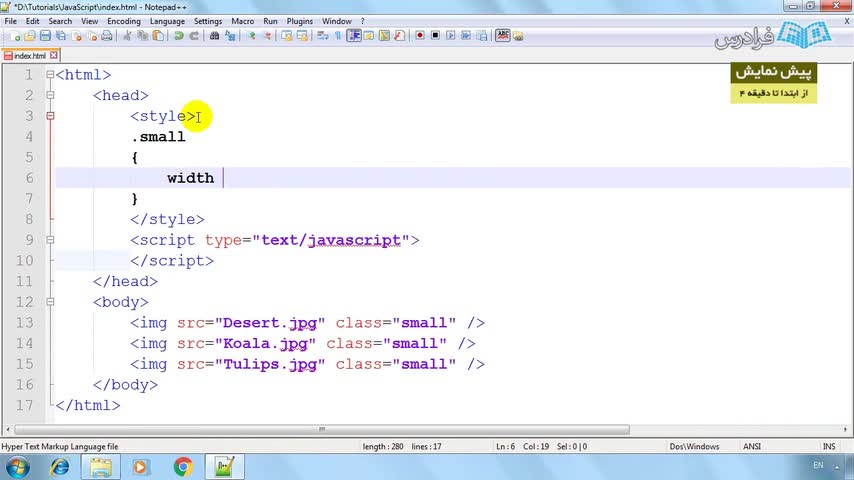Screen dimensions: 854x480
Task: Run macro multiple times icon
Action: tap(466, 35)
